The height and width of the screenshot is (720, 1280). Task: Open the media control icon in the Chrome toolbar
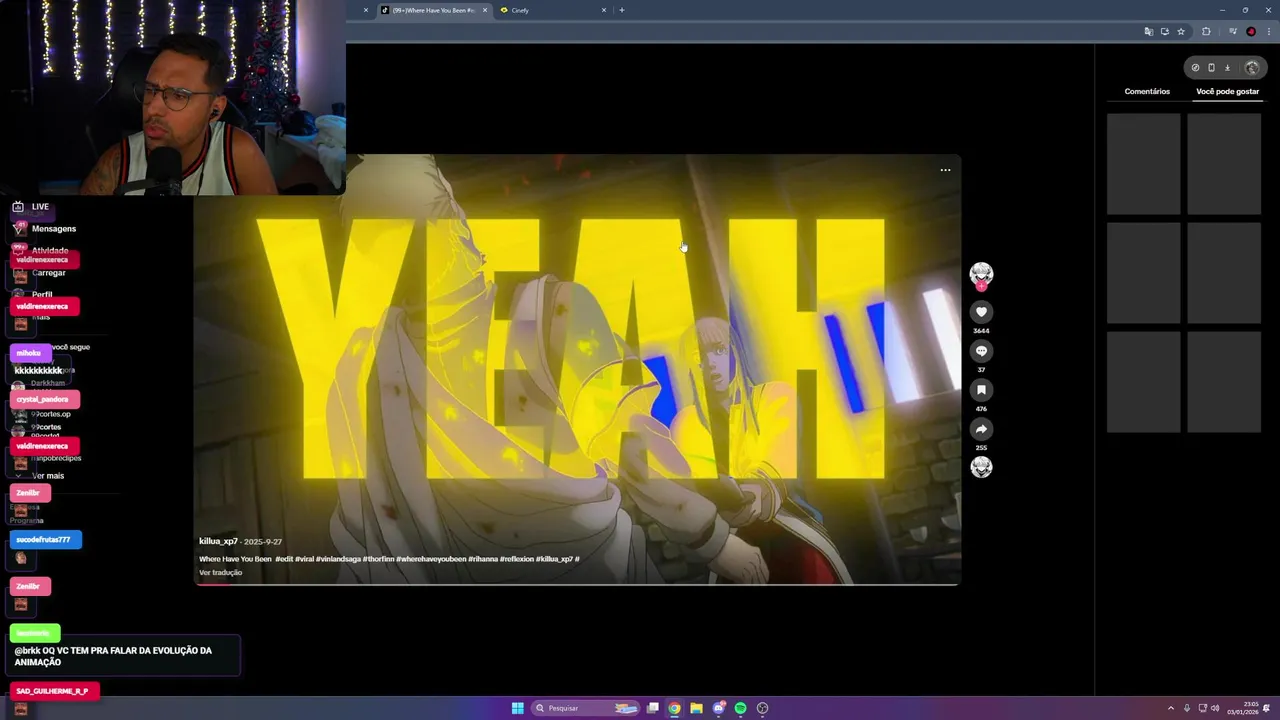(1233, 32)
